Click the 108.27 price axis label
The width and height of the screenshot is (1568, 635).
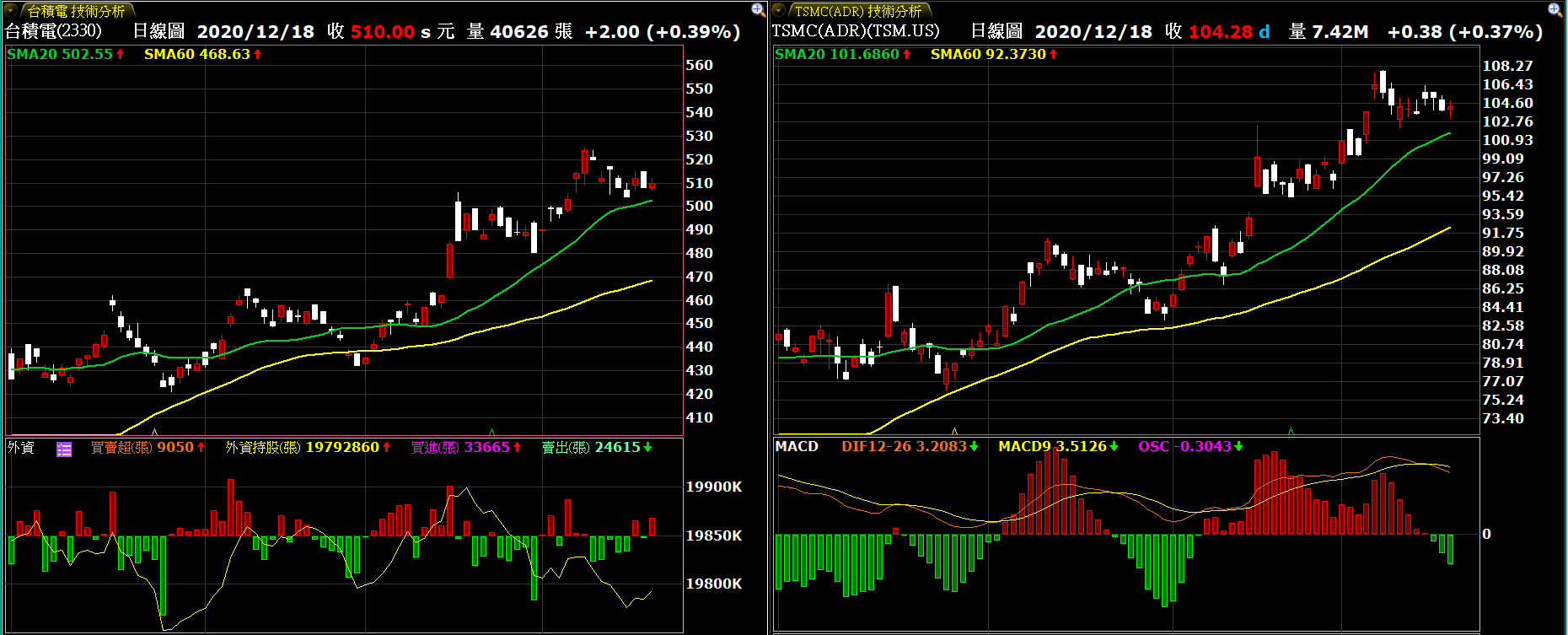coord(1508,66)
